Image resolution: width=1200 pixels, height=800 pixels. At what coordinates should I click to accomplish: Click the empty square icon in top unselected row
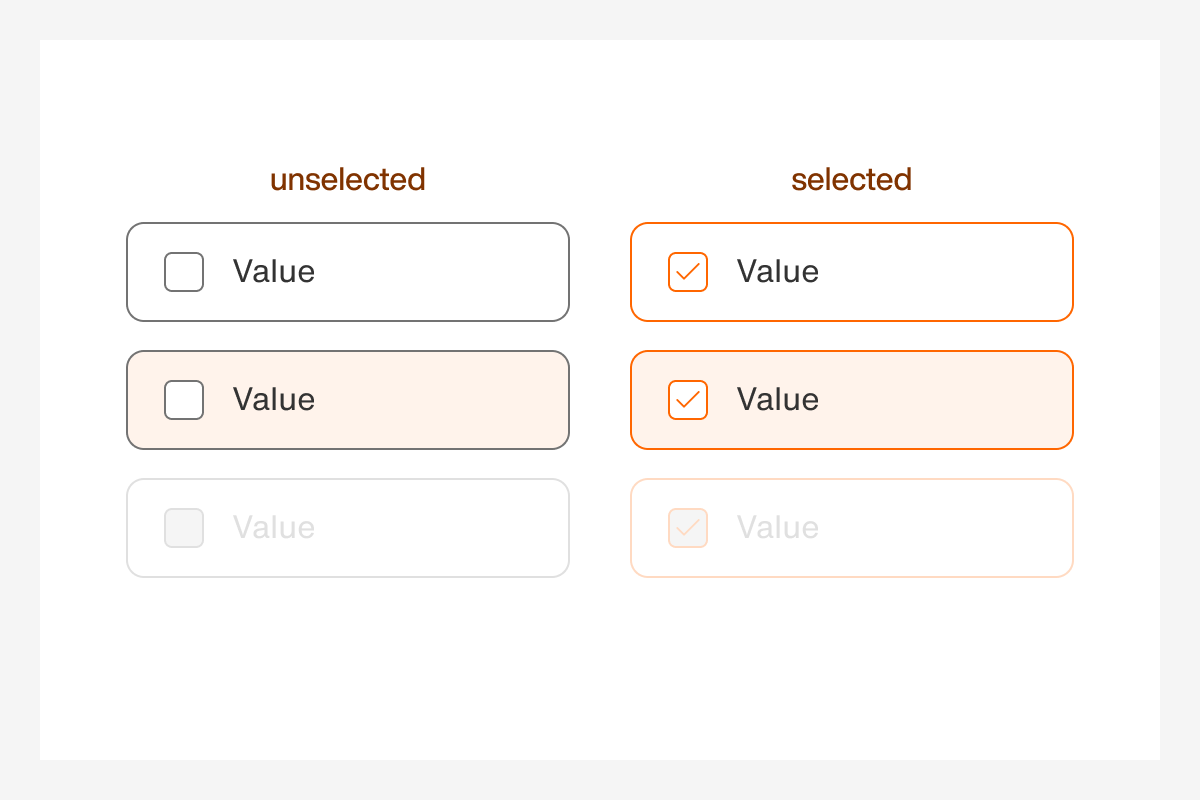(x=184, y=271)
